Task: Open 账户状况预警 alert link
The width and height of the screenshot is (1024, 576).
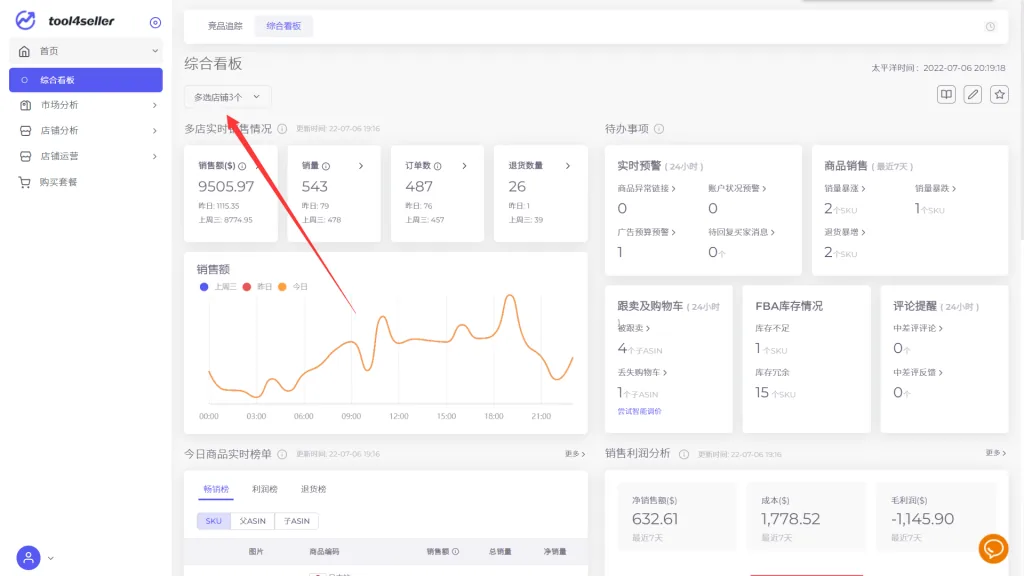Action: pyautogui.click(x=737, y=188)
